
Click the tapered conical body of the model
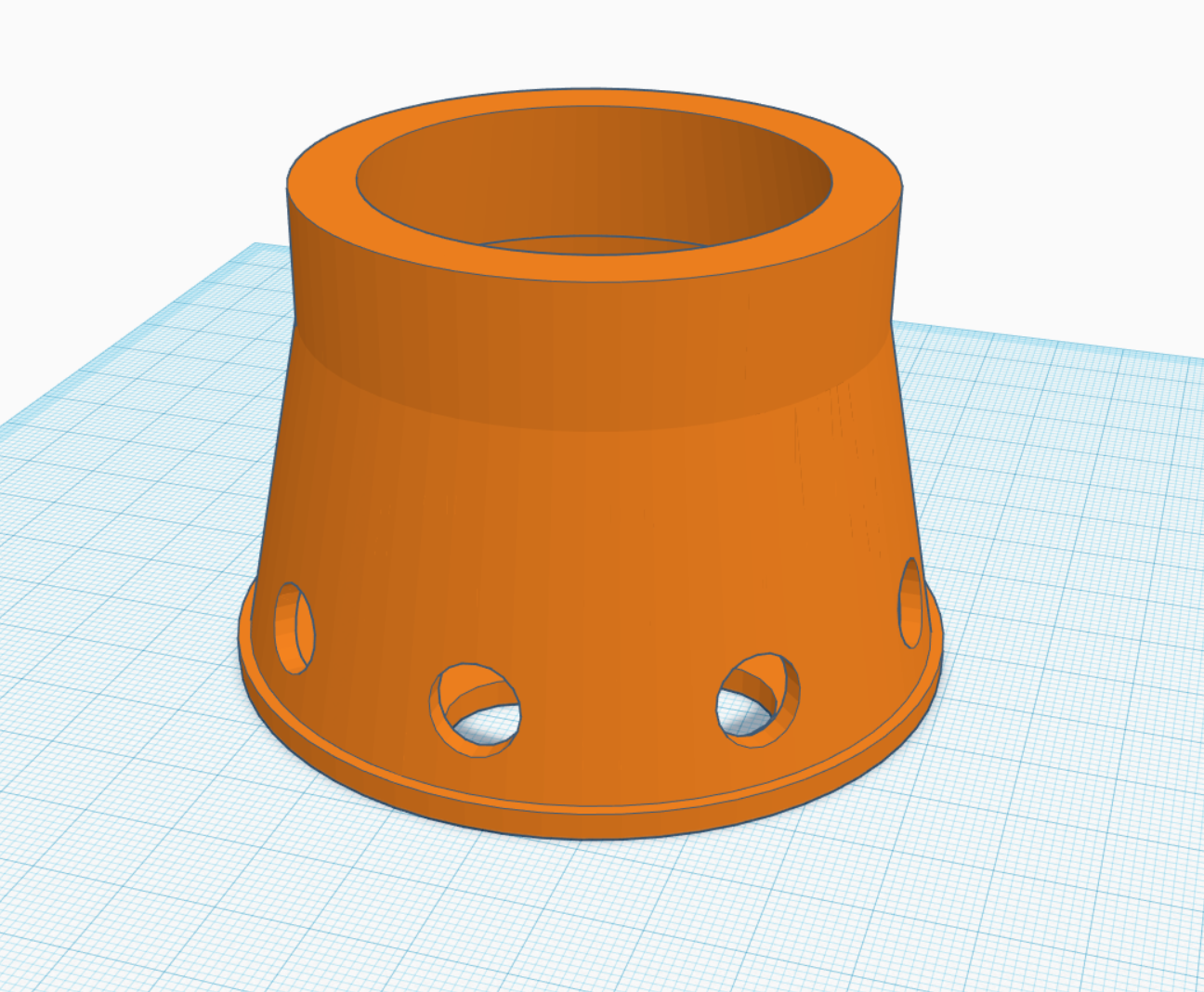tap(595, 539)
